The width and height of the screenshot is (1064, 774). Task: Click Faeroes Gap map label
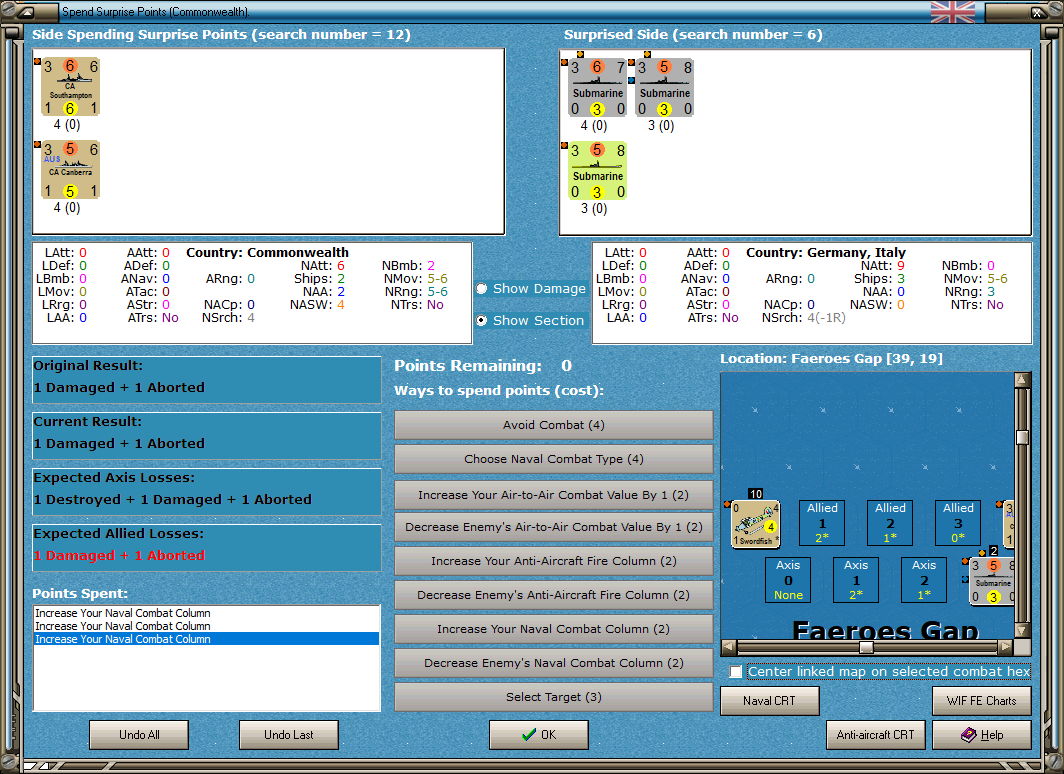[x=886, y=630]
